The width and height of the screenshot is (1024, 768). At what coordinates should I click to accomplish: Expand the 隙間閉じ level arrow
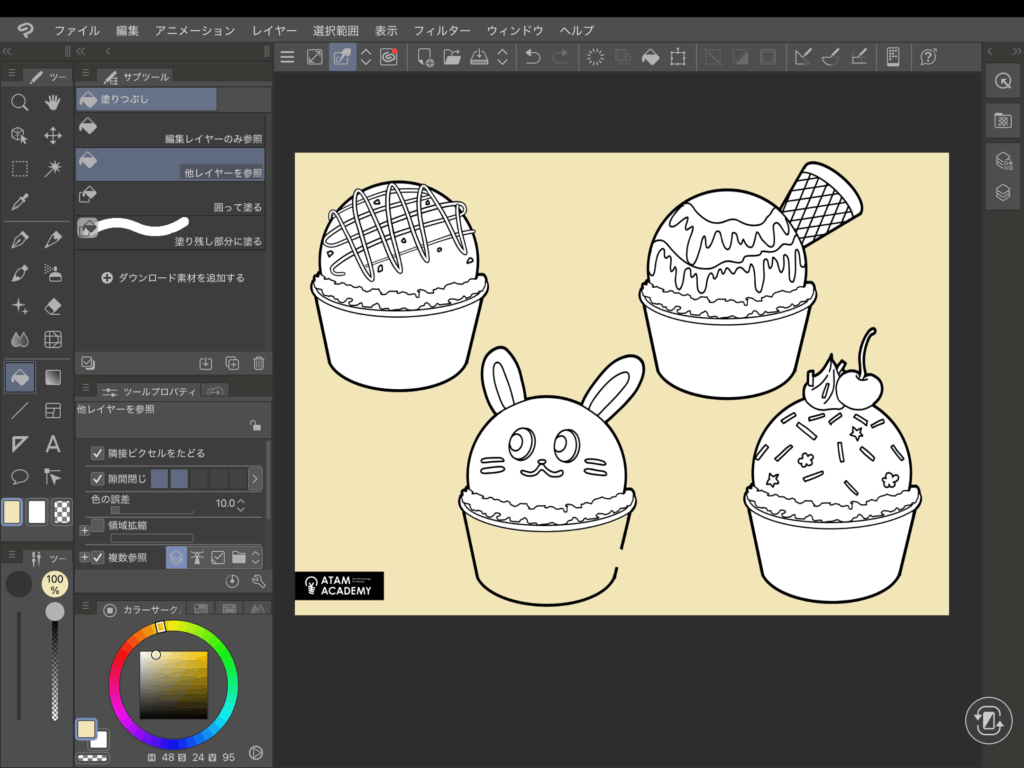(254, 479)
